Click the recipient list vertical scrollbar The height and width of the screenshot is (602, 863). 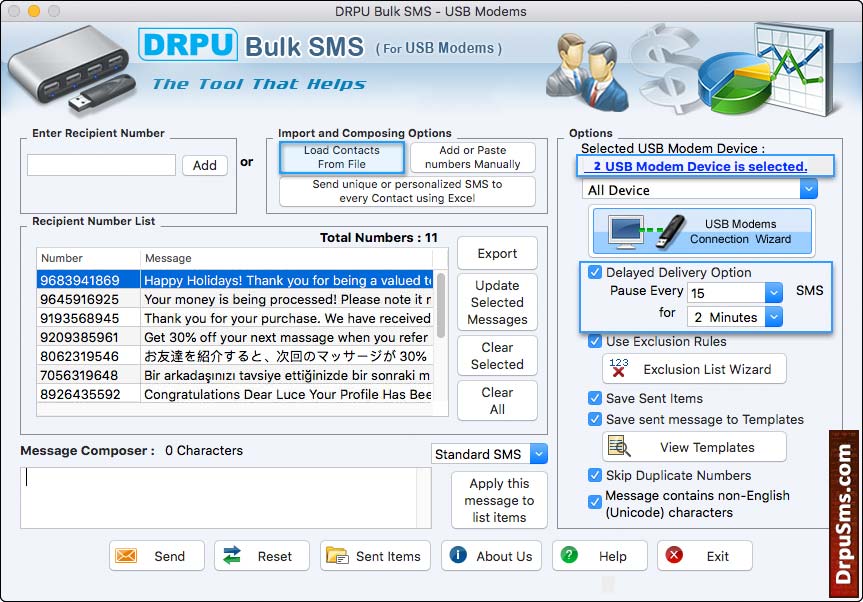[x=441, y=305]
